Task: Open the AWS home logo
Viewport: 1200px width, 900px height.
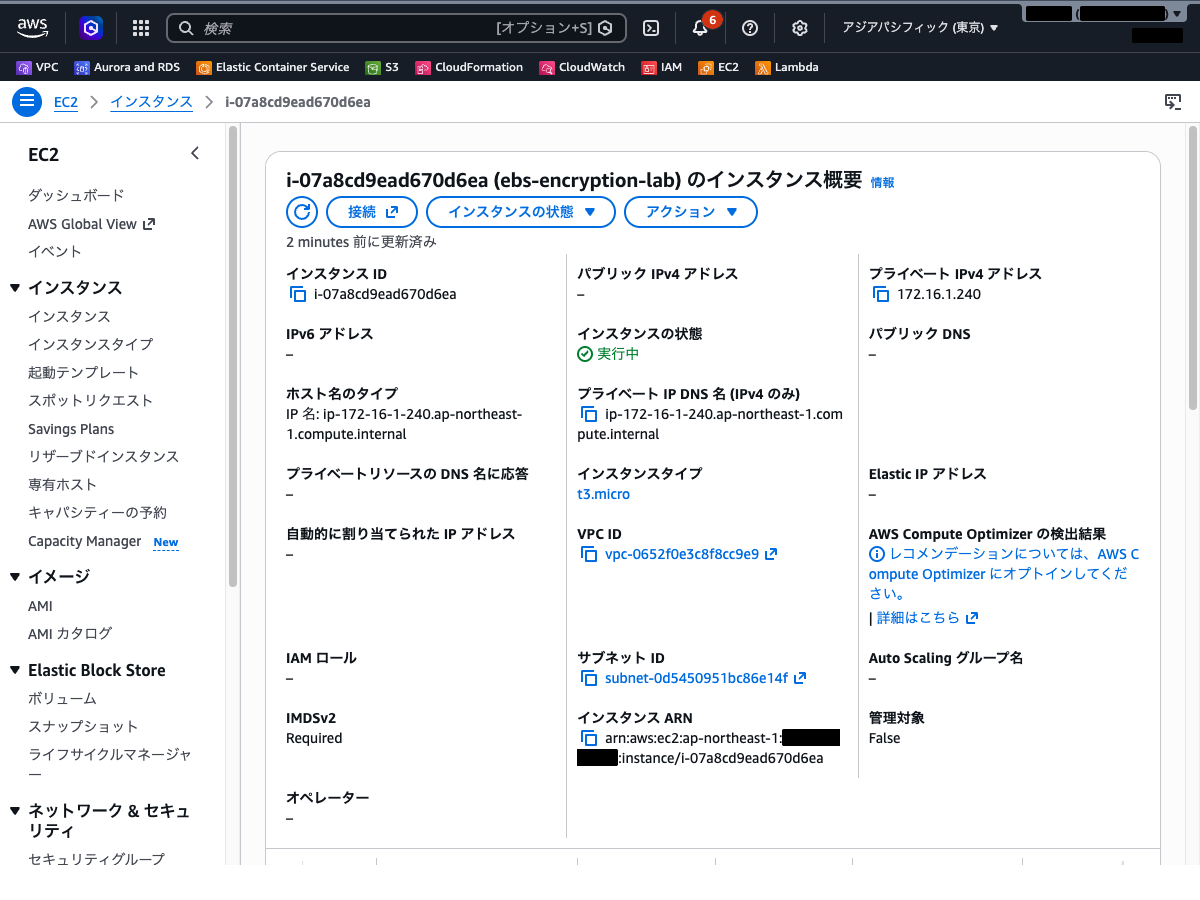Action: (33, 28)
